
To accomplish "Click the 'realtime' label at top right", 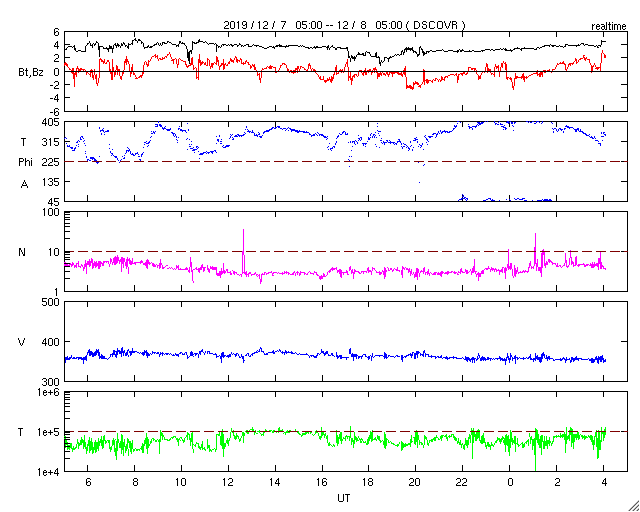I will point(609,27).
